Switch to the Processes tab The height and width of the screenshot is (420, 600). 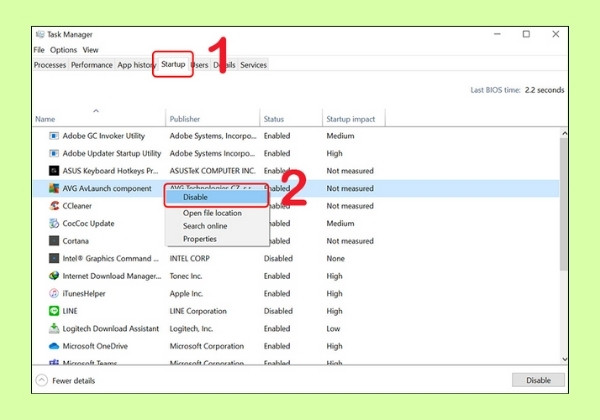(50, 65)
